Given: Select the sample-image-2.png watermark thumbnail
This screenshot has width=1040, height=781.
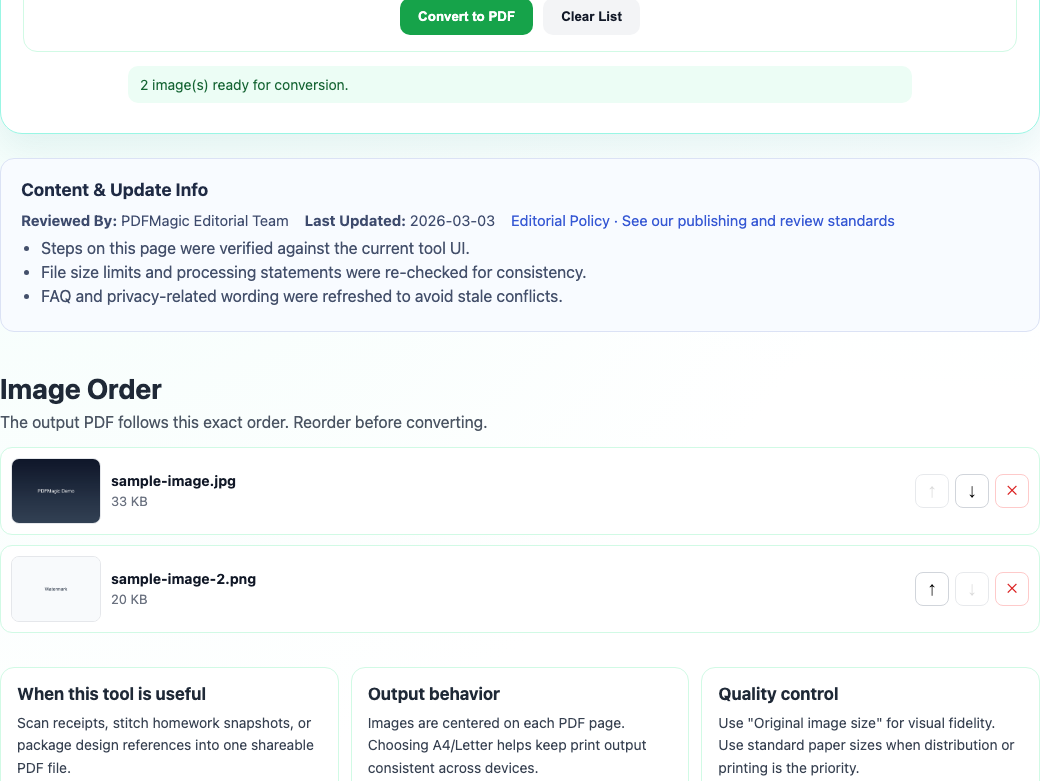Looking at the screenshot, I should (55, 589).
